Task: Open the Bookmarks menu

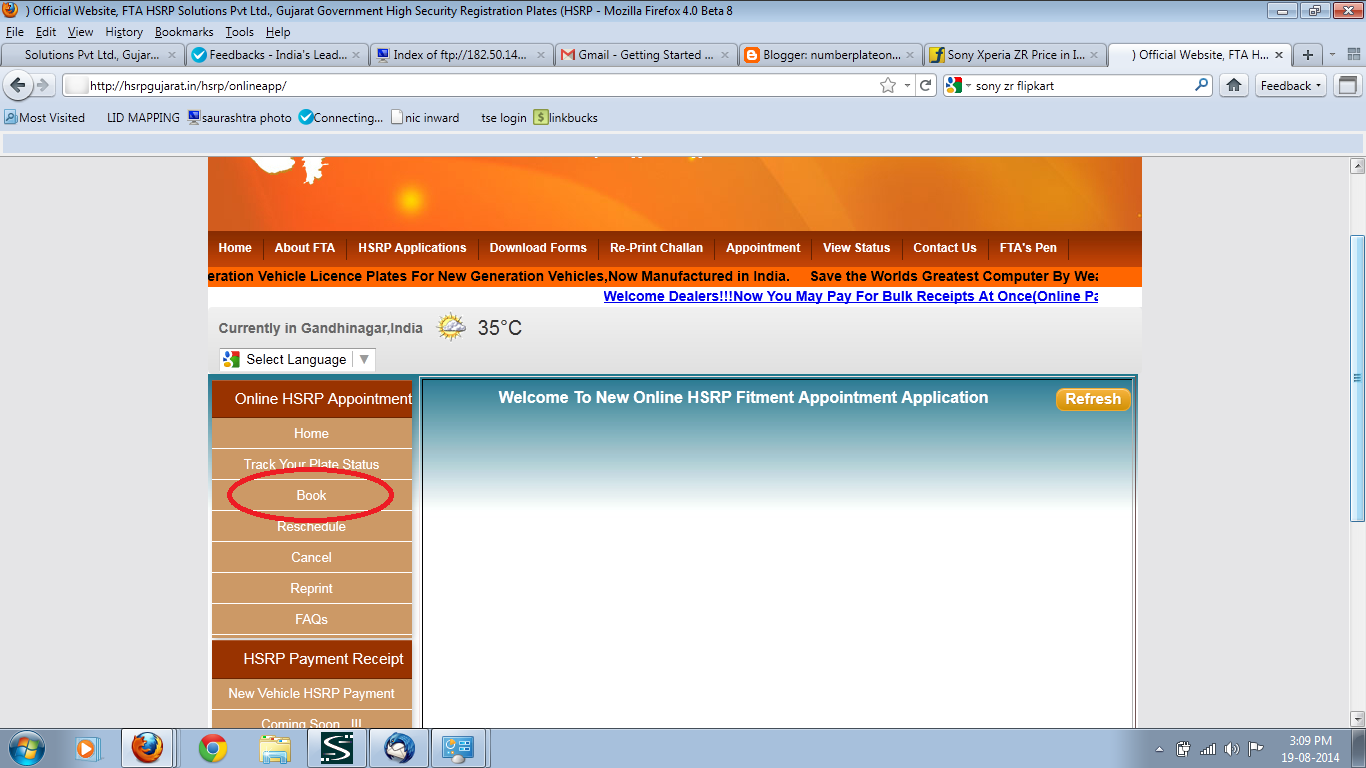Action: tap(184, 31)
